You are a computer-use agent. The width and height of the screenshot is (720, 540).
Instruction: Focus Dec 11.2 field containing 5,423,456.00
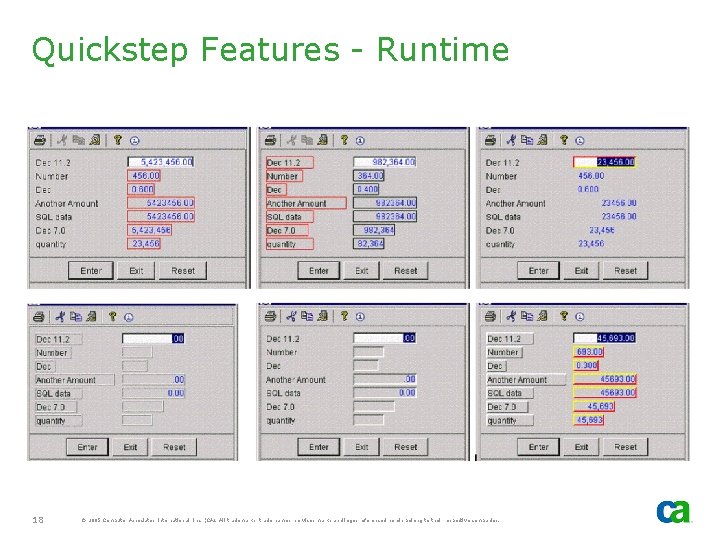click(161, 162)
